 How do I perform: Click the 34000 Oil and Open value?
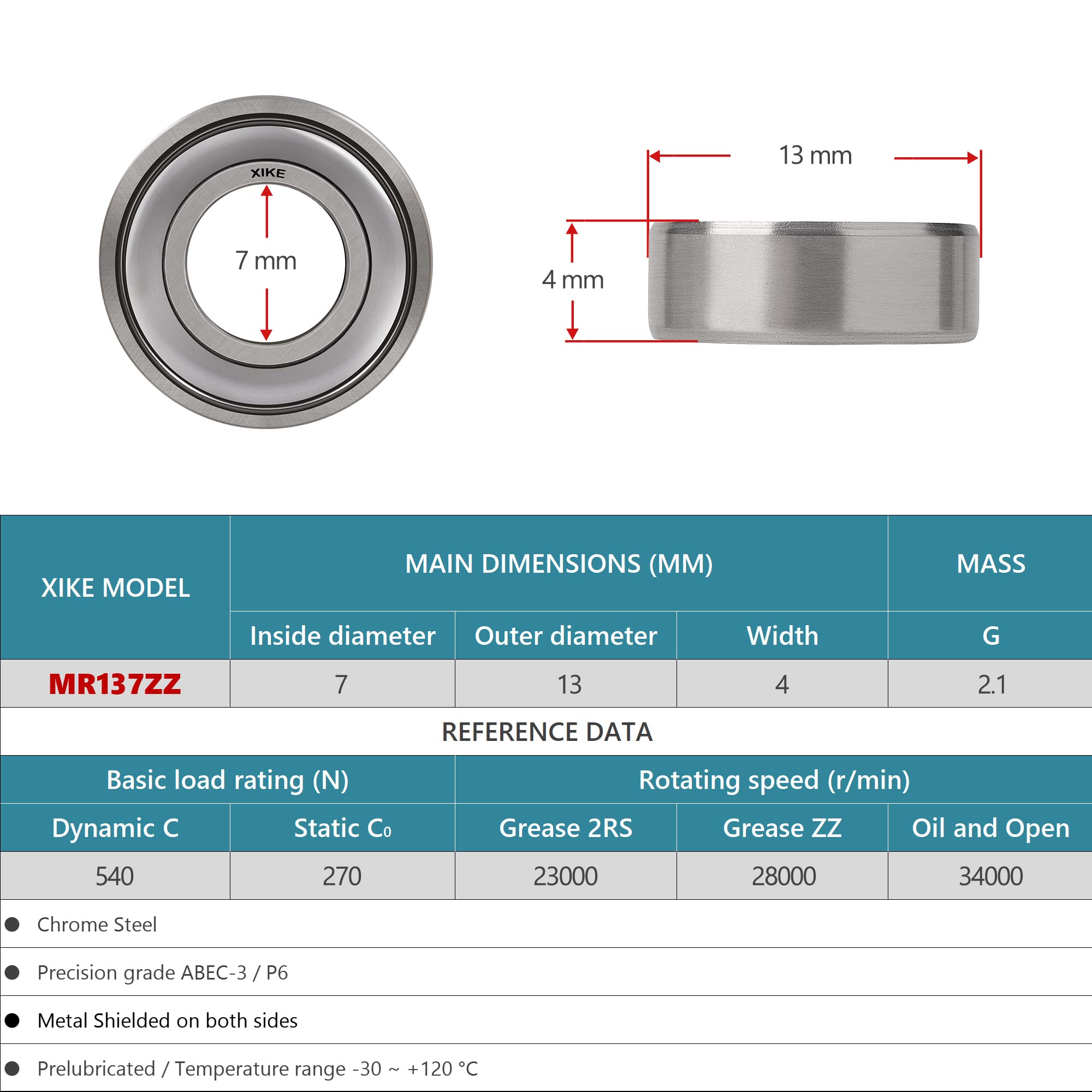990,876
